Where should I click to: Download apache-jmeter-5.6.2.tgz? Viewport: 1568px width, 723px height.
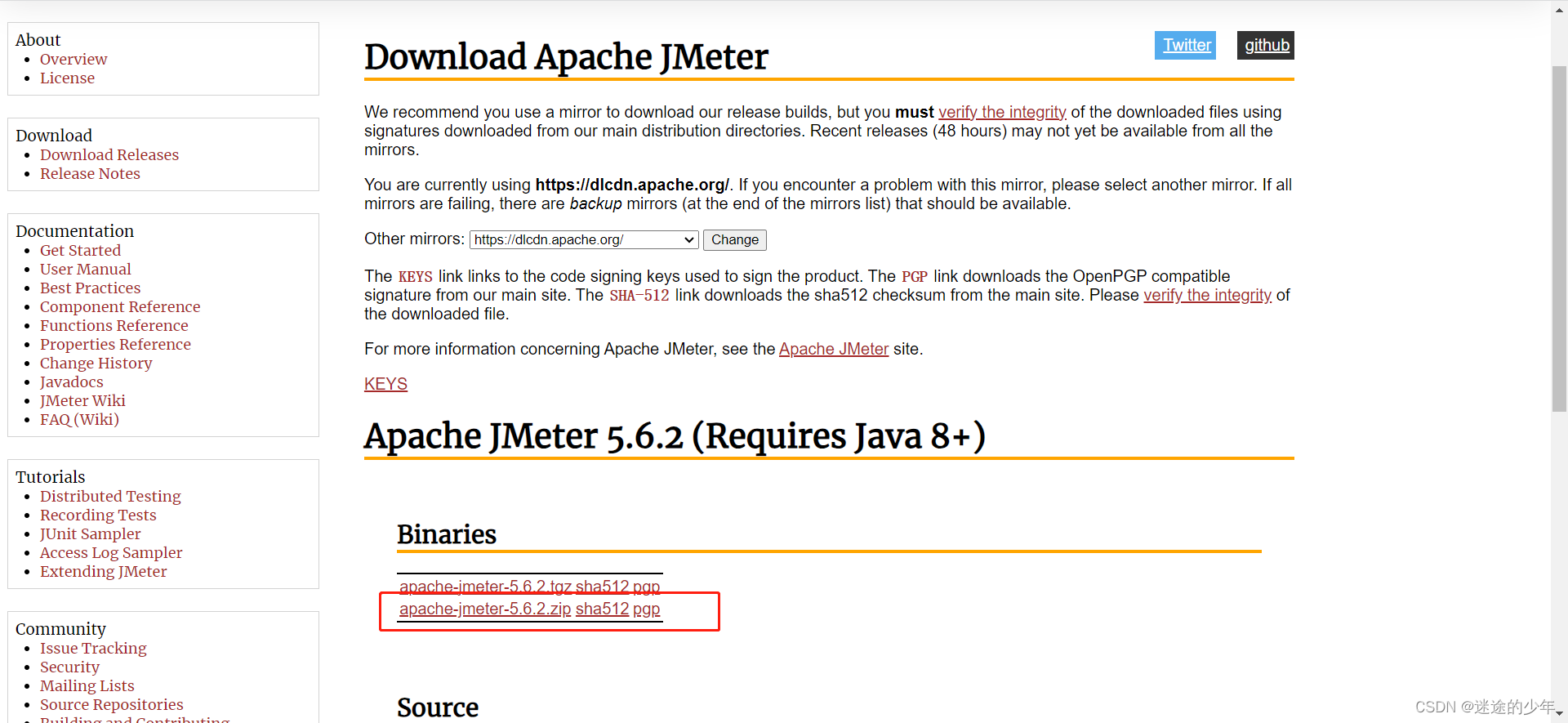pos(485,587)
